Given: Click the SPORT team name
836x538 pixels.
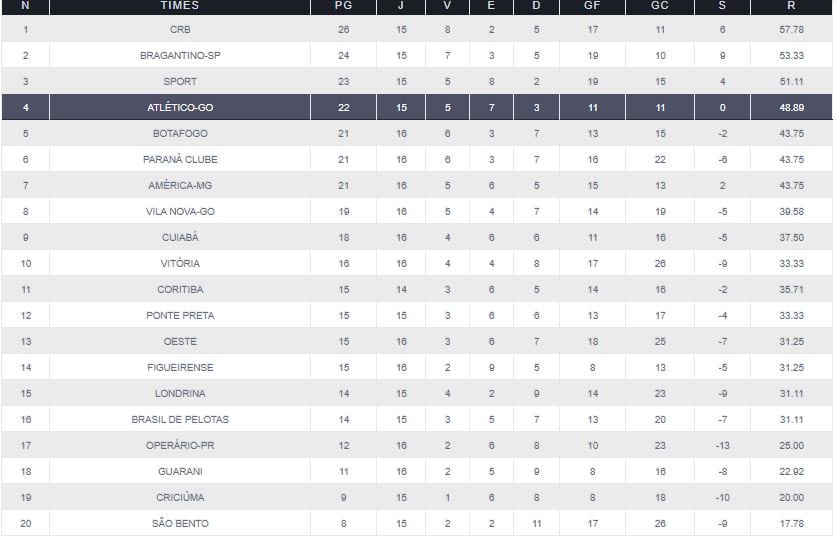Looking at the screenshot, I should [180, 82].
